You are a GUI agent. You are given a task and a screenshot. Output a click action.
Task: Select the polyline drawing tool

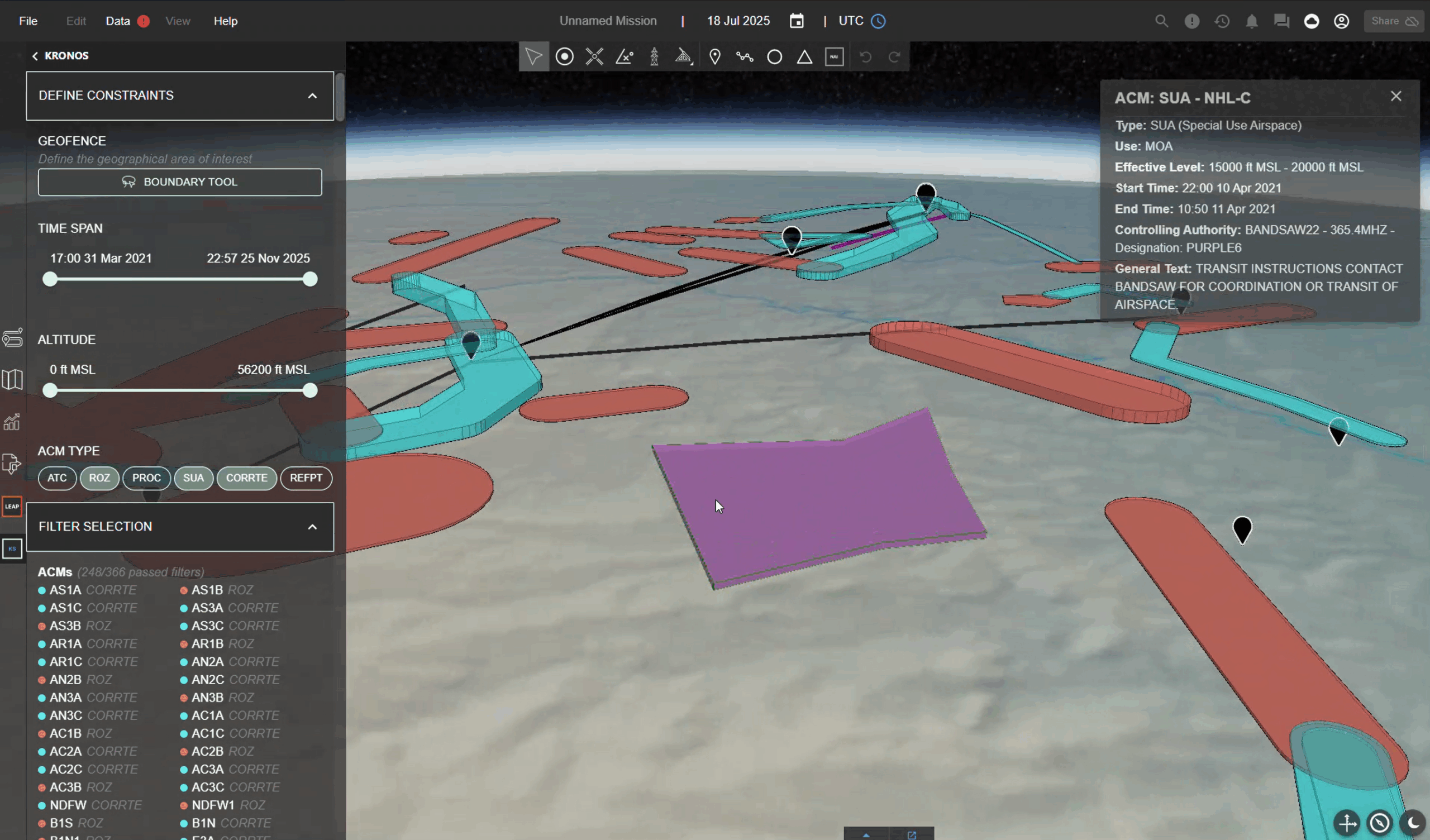pyautogui.click(x=744, y=56)
